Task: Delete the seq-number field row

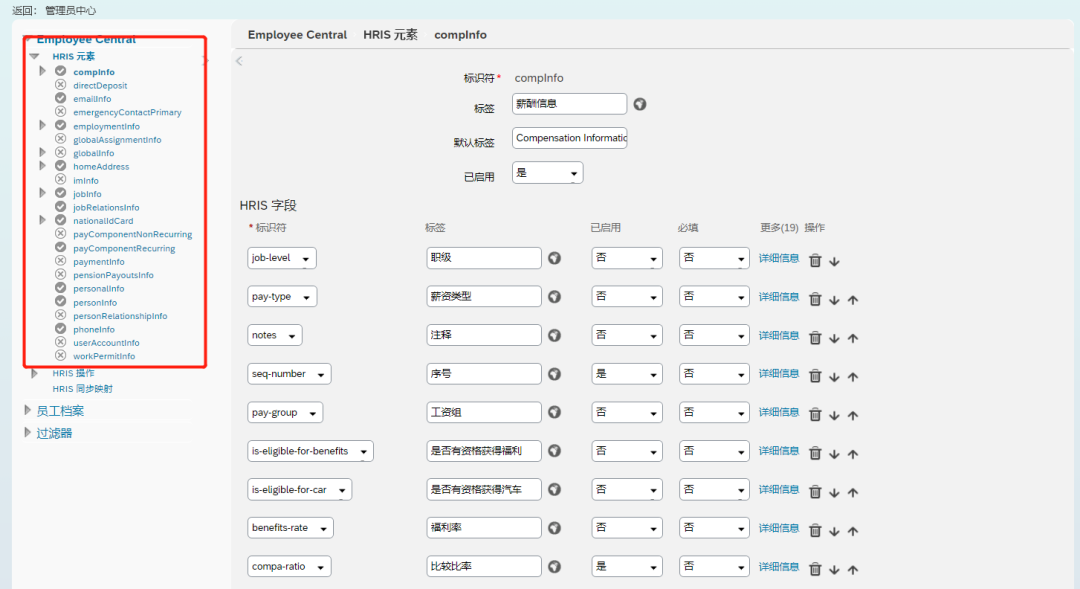Action: pyautogui.click(x=815, y=376)
